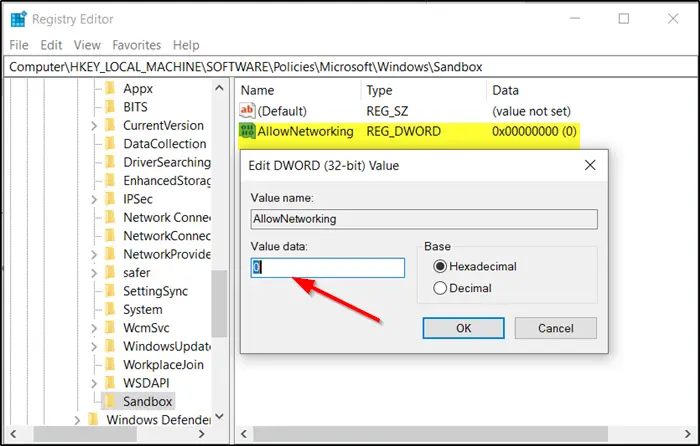Click the BITS folder icon
The image size is (700, 446).
[110, 106]
